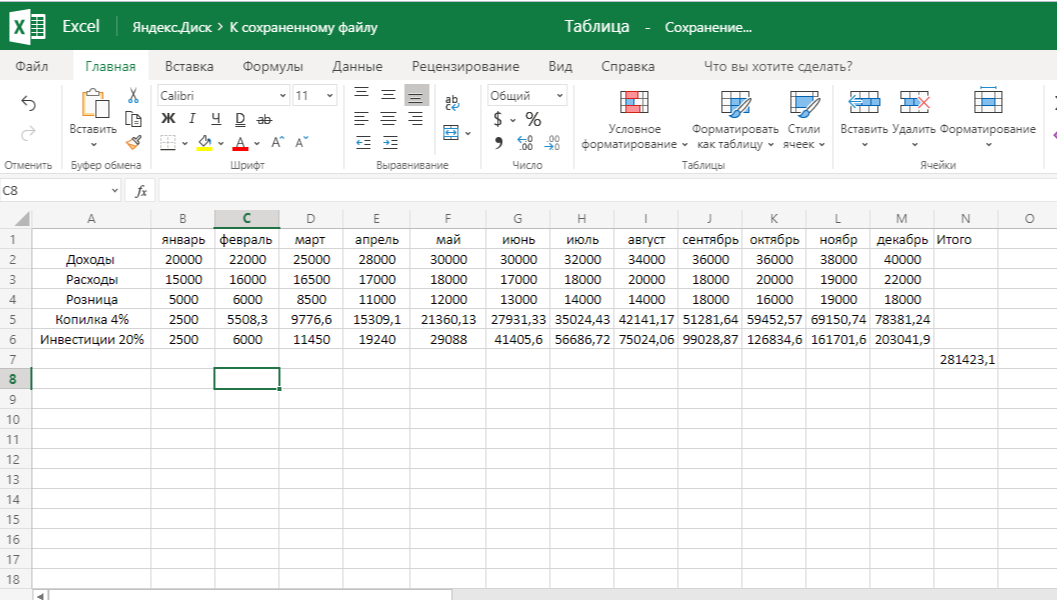
Task: Open the font size dropdown
Action: [331, 94]
